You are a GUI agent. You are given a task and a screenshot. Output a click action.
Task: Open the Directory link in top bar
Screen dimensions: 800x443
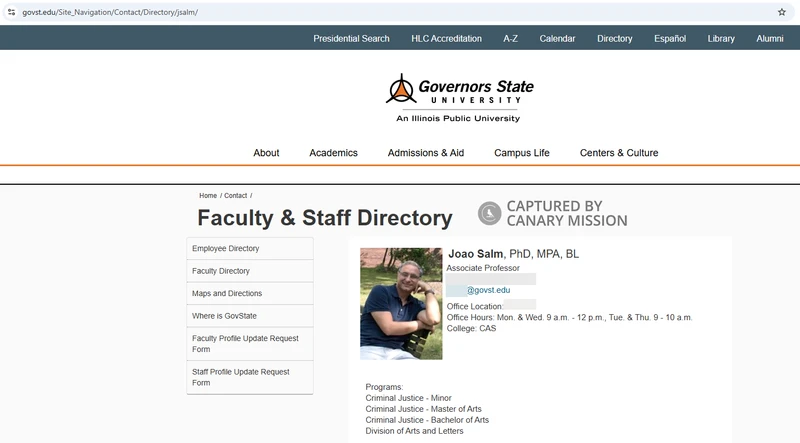click(614, 39)
